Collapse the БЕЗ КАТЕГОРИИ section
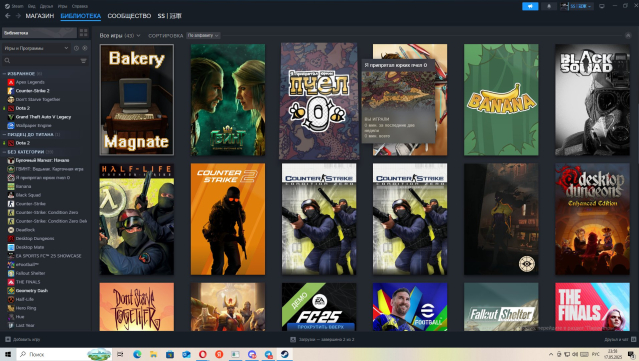Image resolution: width=639 pixels, height=361 pixels. [4, 152]
